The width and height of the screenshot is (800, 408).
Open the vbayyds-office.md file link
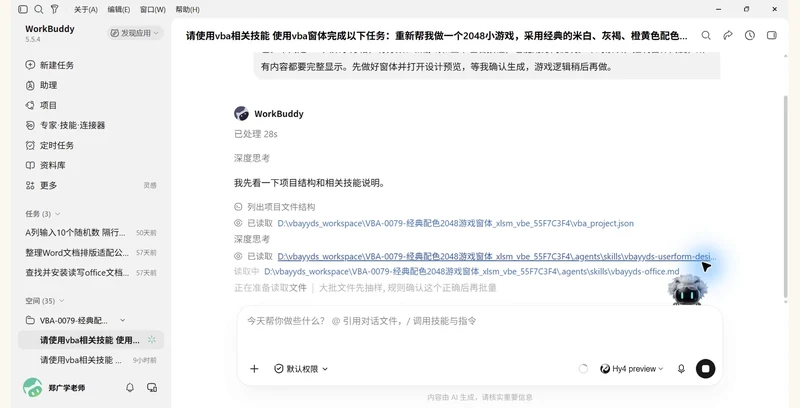tap(471, 271)
